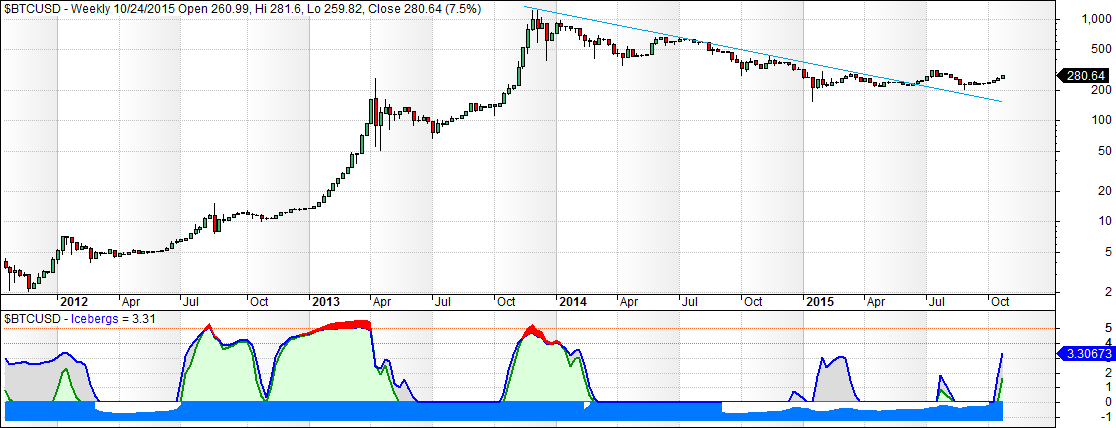1116x428 pixels.
Task: Click the 2013 year marker on time axis
Action: (x=326, y=300)
